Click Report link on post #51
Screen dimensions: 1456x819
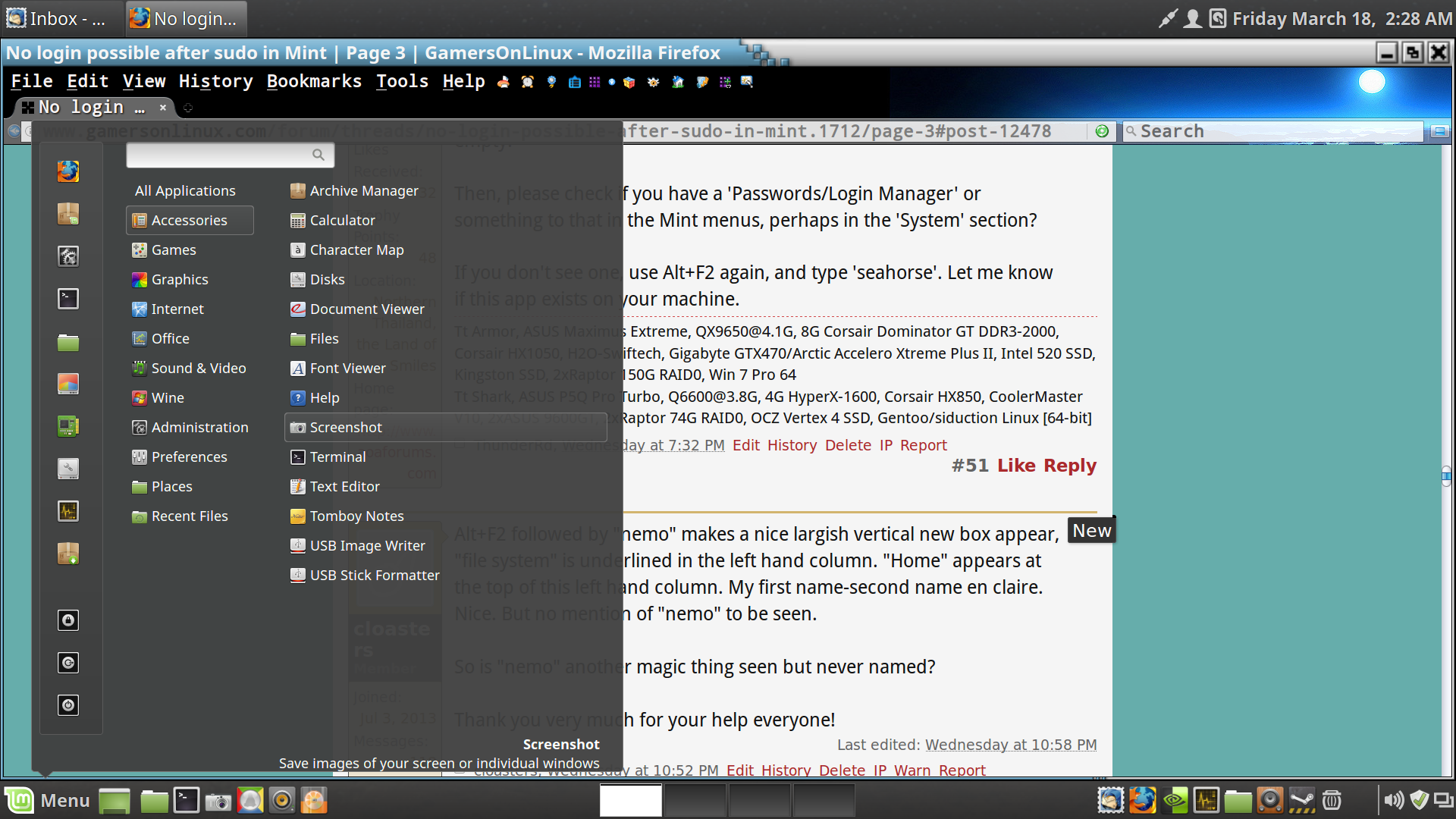click(924, 445)
